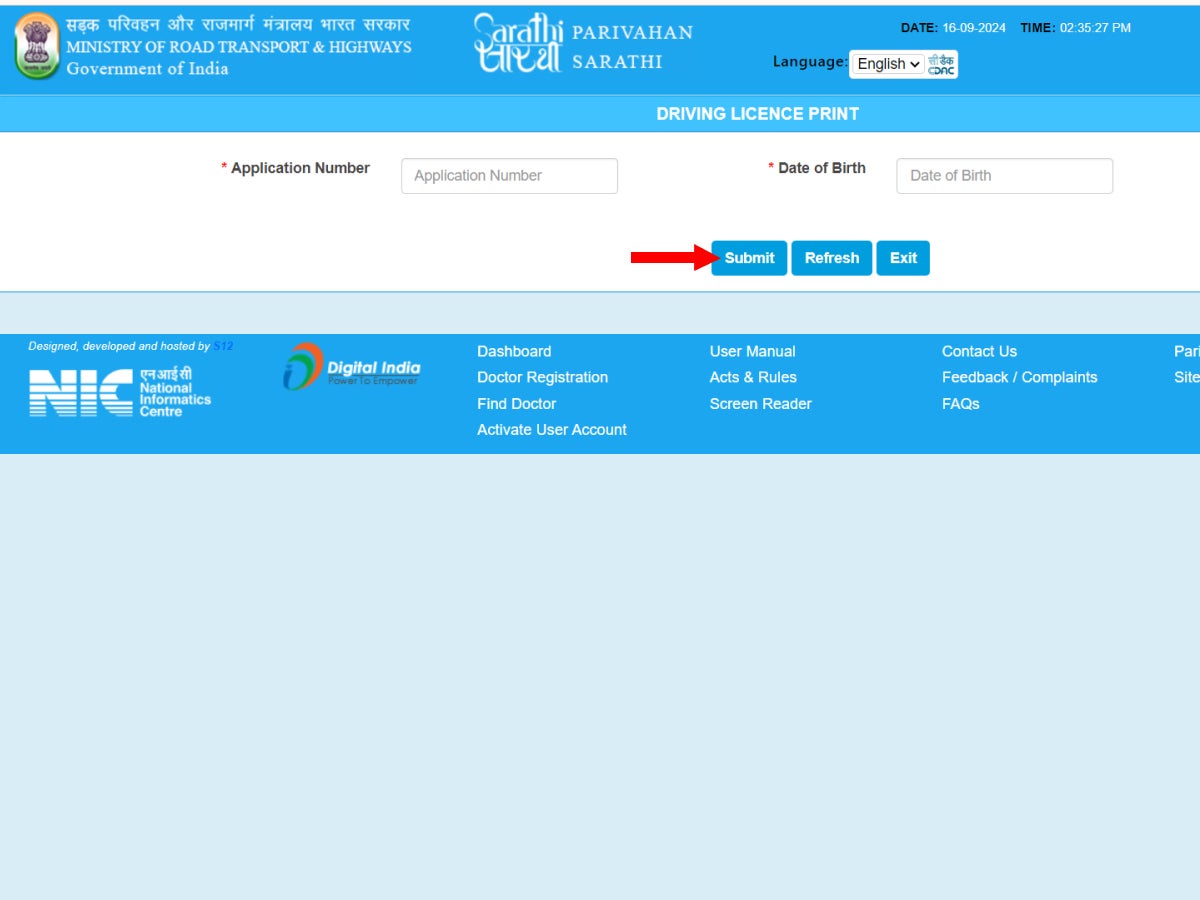The height and width of the screenshot is (900, 1200).
Task: Open the Activate User Account link
Action: pos(552,429)
